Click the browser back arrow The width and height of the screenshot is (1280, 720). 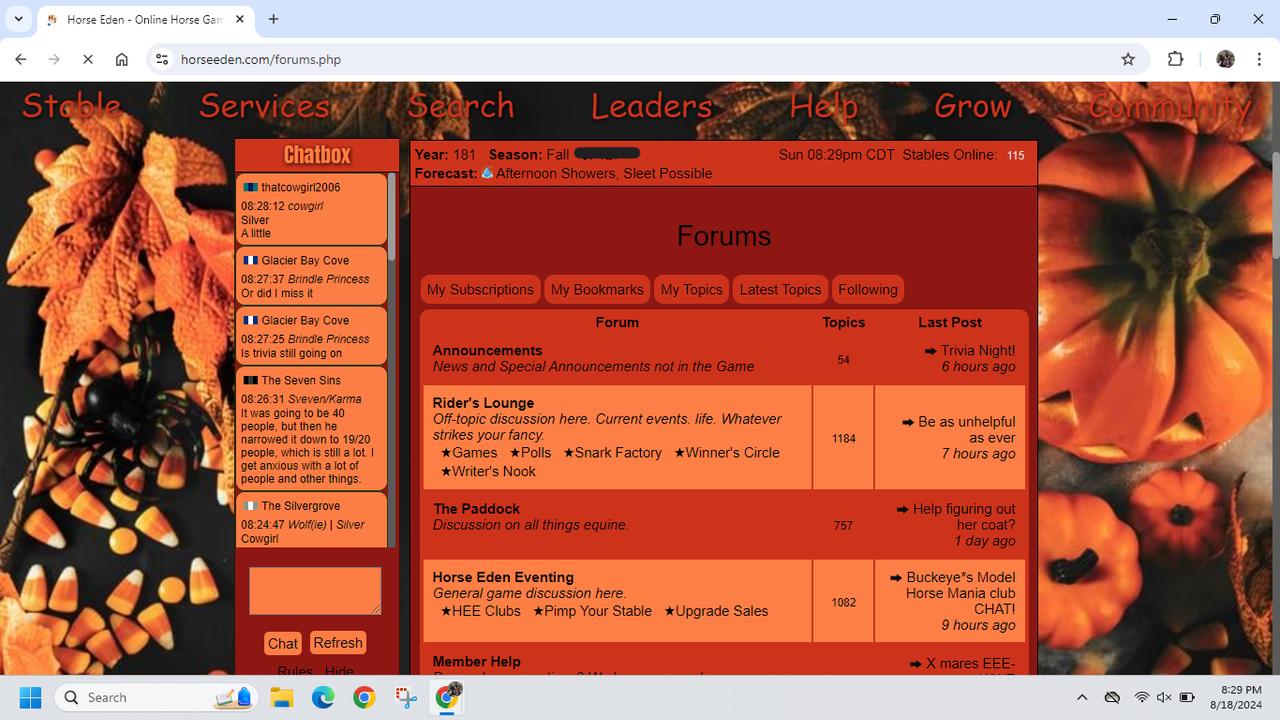point(21,59)
